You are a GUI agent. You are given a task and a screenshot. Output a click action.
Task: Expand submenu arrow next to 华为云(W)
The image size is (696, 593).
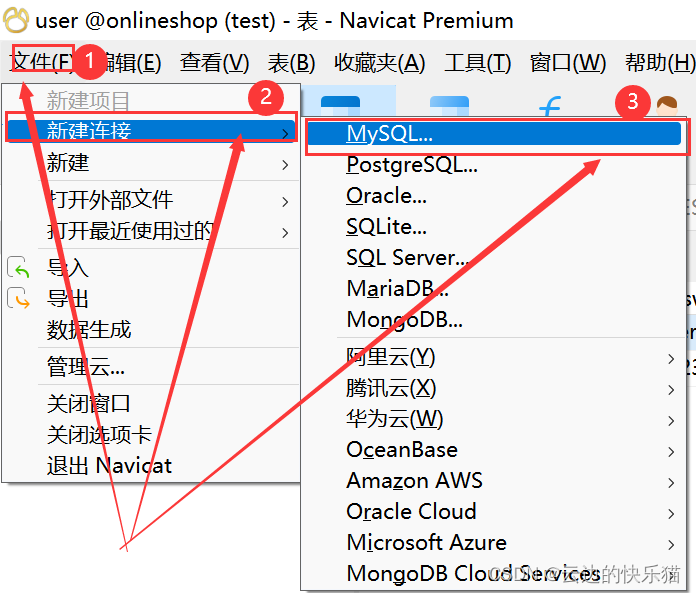[672, 420]
